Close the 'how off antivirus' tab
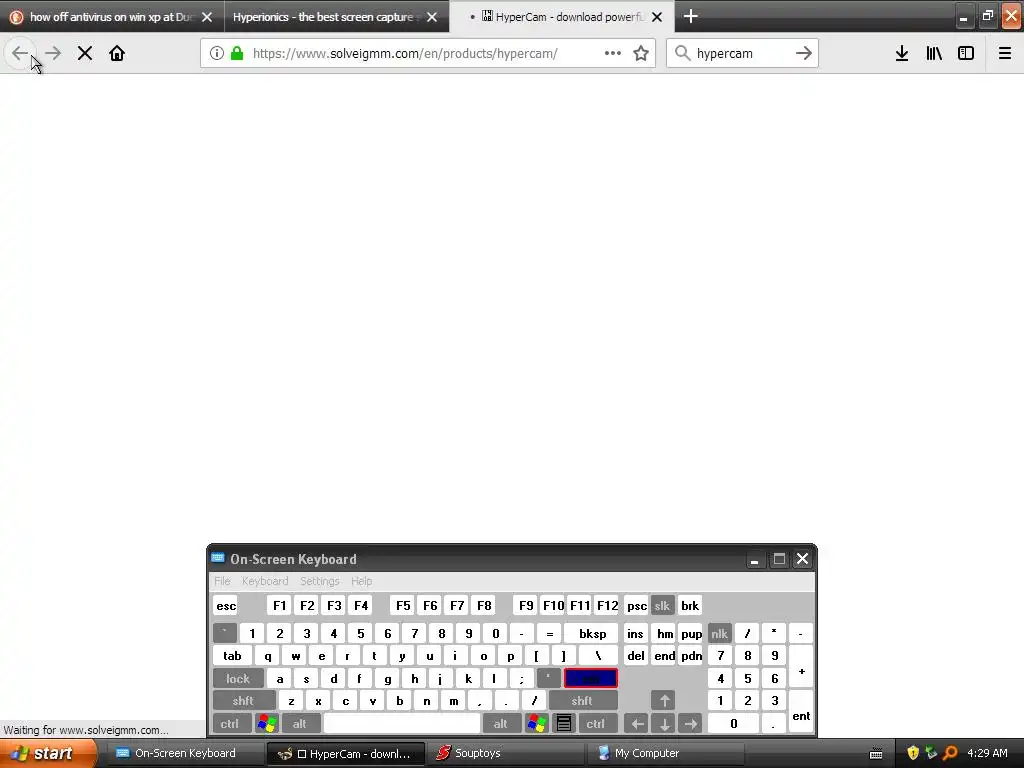 coord(207,17)
